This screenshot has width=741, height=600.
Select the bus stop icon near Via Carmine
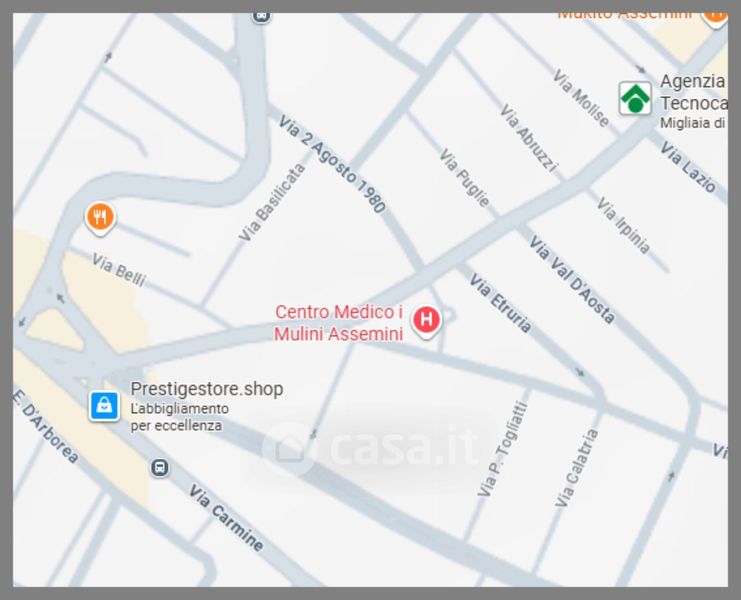tap(160, 468)
